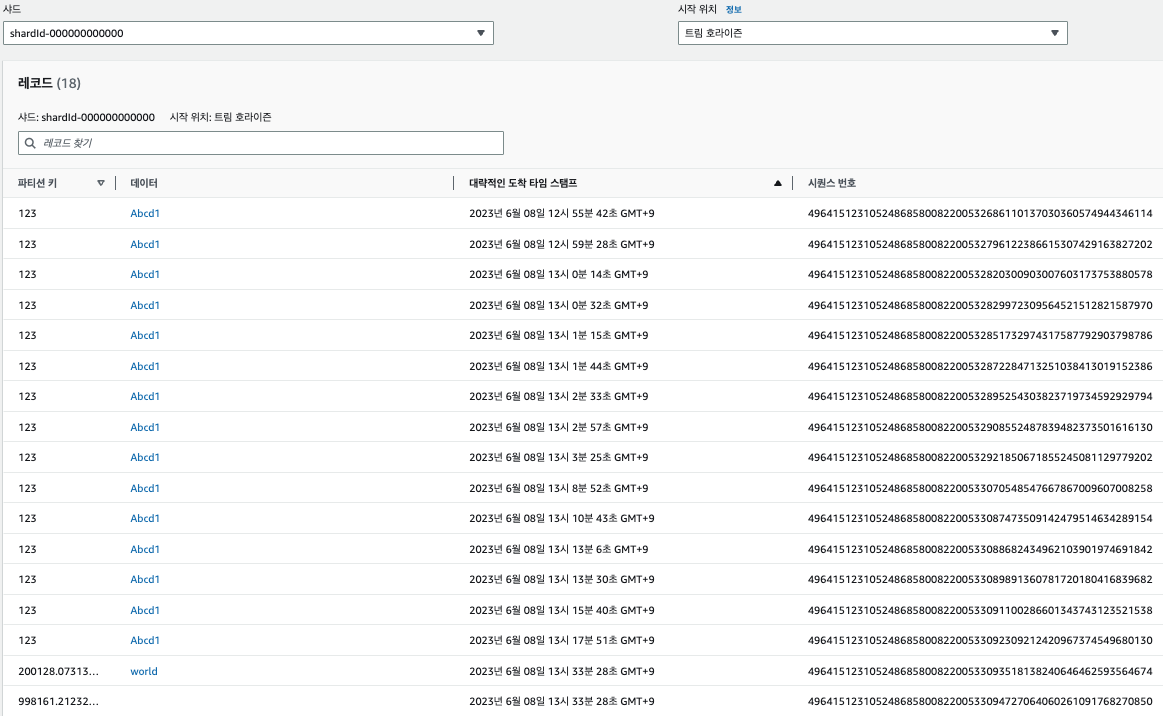The height and width of the screenshot is (716, 1163).
Task: Open Abcd1 data in the 13시 13분 6초 row
Action: (145, 549)
